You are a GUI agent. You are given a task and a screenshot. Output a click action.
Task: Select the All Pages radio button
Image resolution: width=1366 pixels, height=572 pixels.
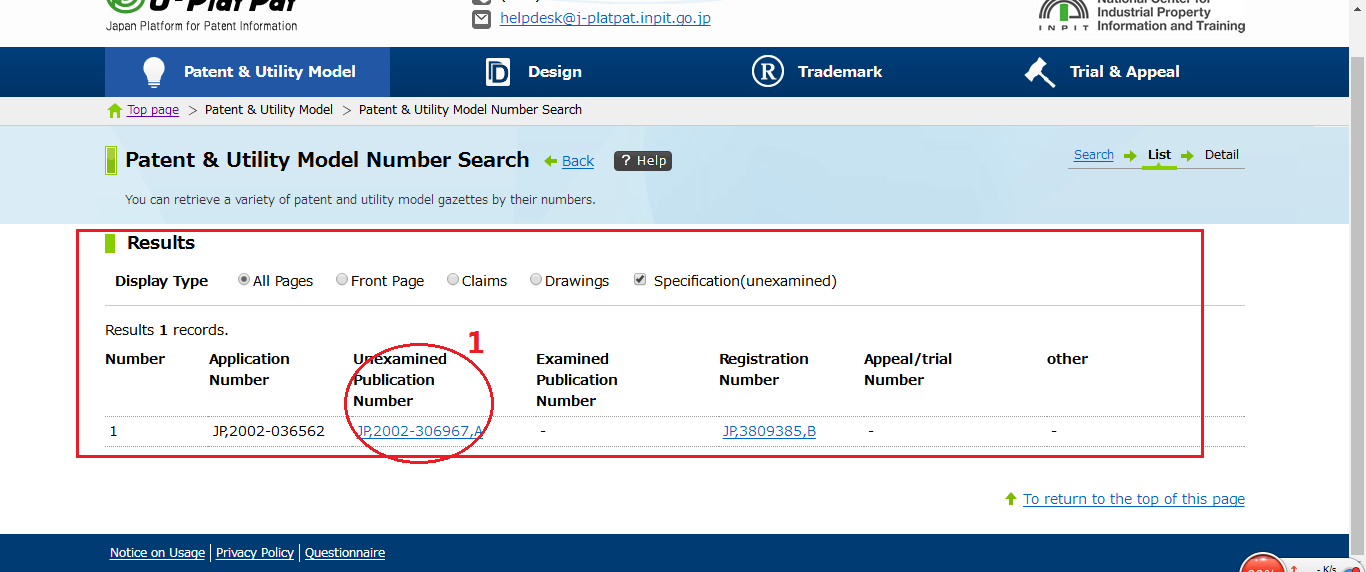tap(244, 280)
